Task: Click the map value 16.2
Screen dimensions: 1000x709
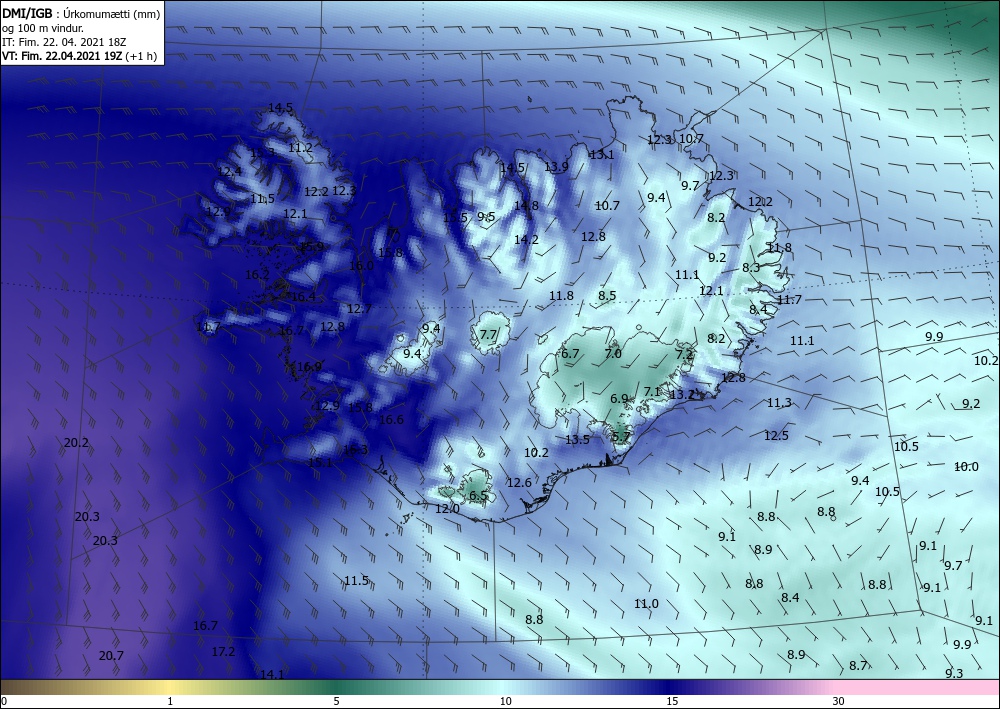Action: coord(257,275)
